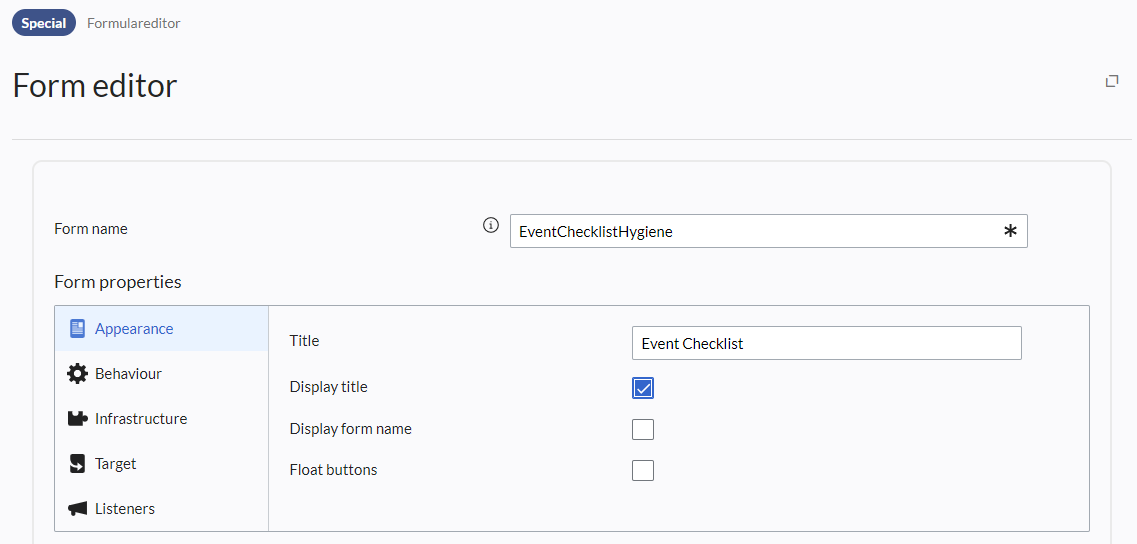Uncheck the Display title checkbox

tap(643, 388)
